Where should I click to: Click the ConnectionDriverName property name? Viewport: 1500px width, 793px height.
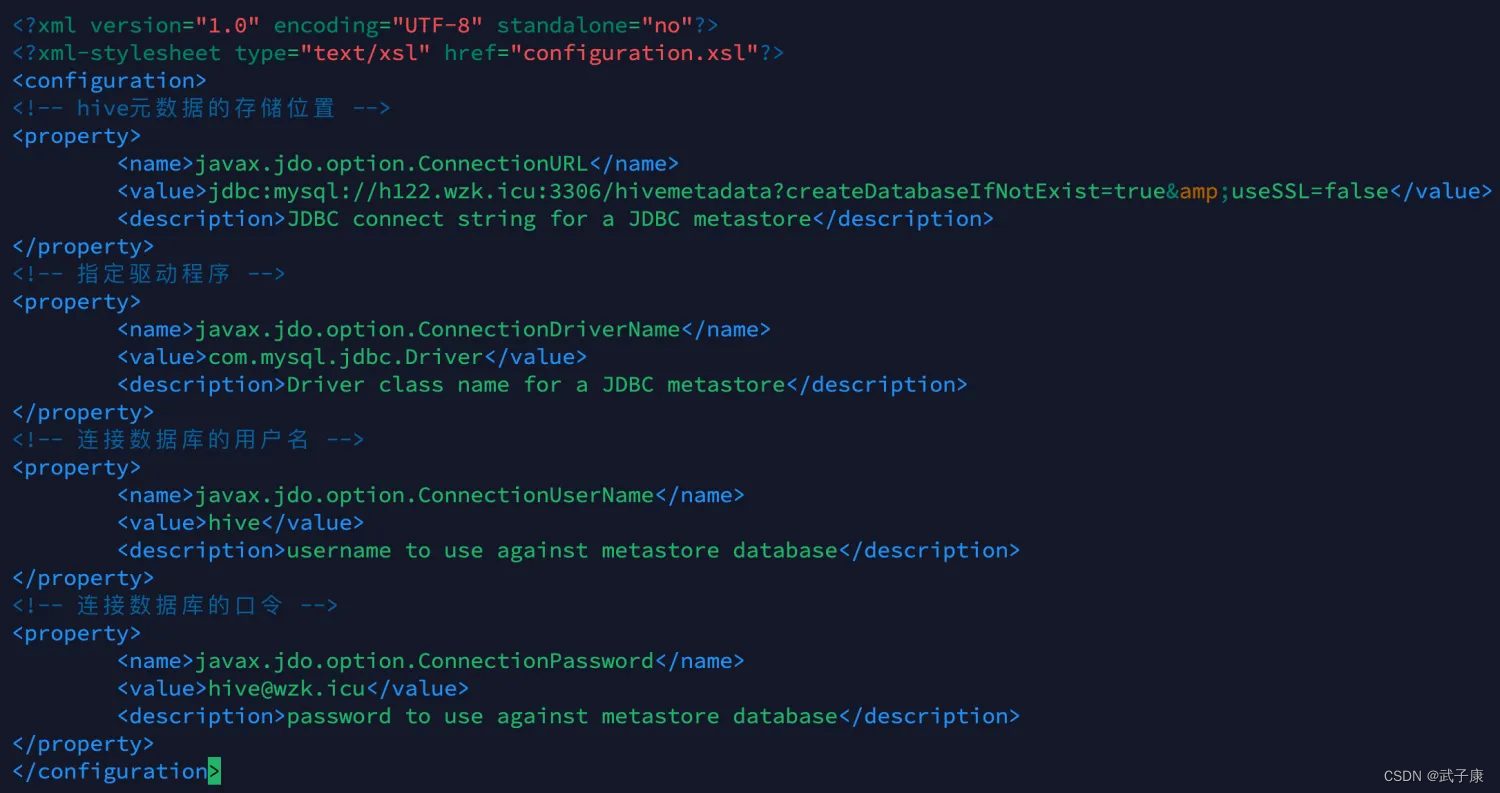tap(438, 329)
